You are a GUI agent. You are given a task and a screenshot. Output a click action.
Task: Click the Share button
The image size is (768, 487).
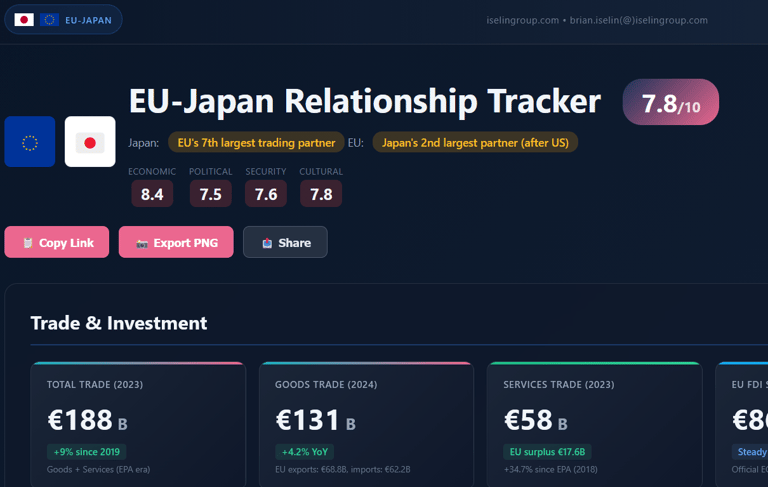point(285,242)
